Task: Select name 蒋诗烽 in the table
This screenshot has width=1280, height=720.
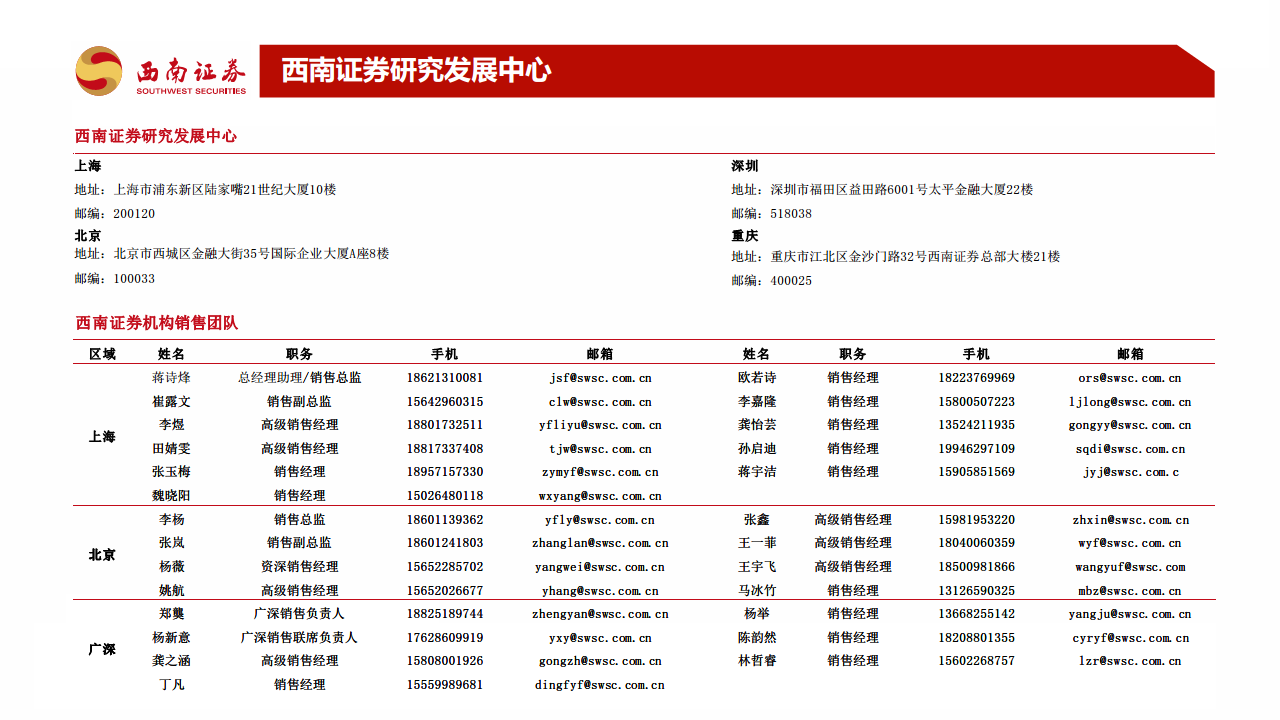Action: pos(171,378)
